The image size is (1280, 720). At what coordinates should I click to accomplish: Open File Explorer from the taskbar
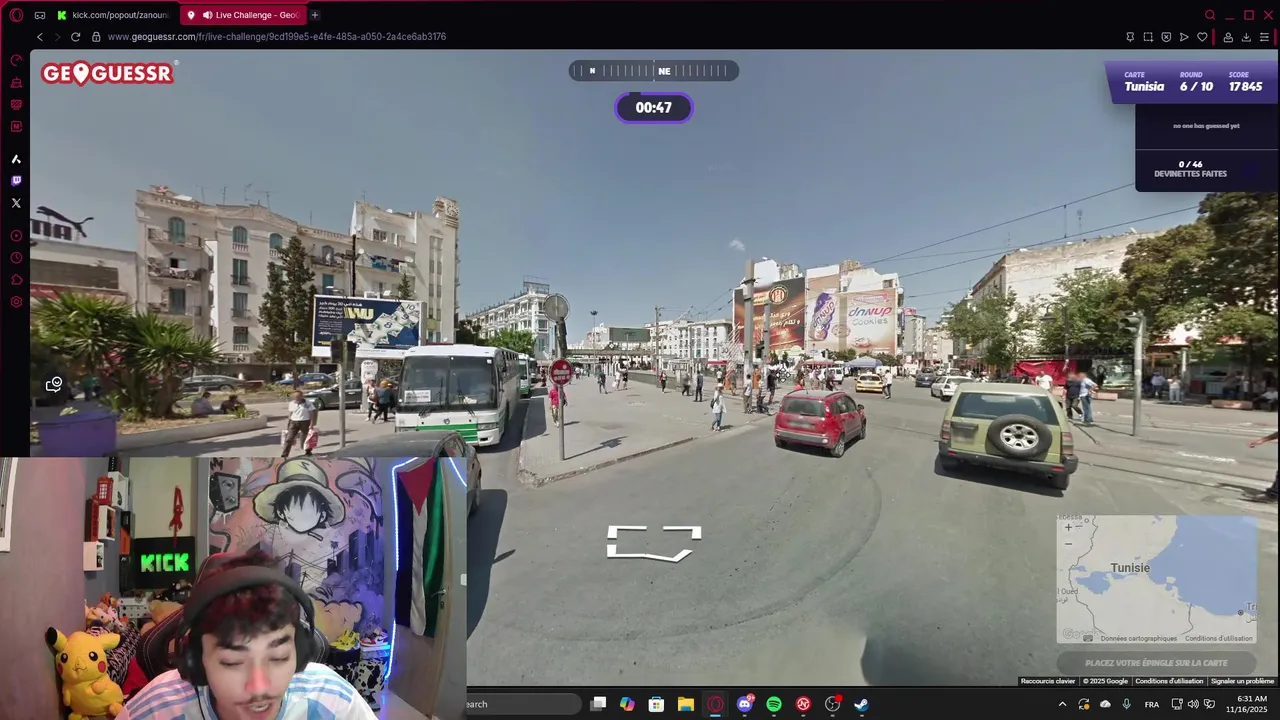pos(685,704)
